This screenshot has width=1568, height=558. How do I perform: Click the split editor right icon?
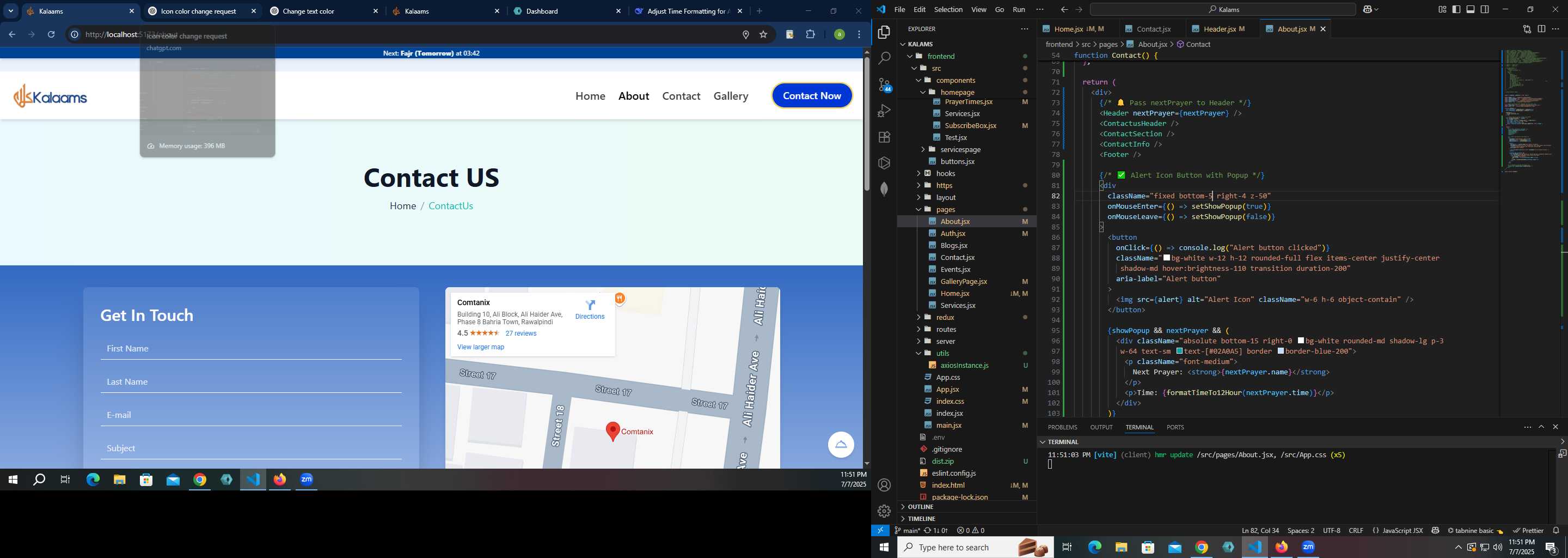[x=1541, y=29]
